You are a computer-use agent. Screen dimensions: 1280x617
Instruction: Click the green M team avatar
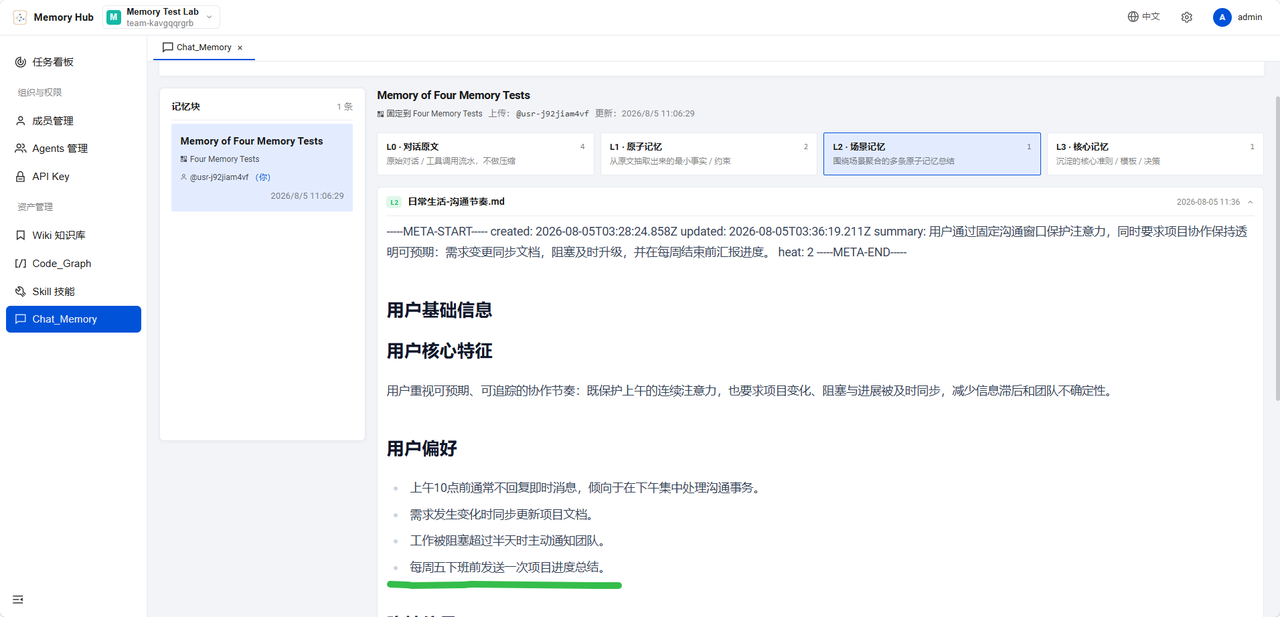(x=114, y=17)
